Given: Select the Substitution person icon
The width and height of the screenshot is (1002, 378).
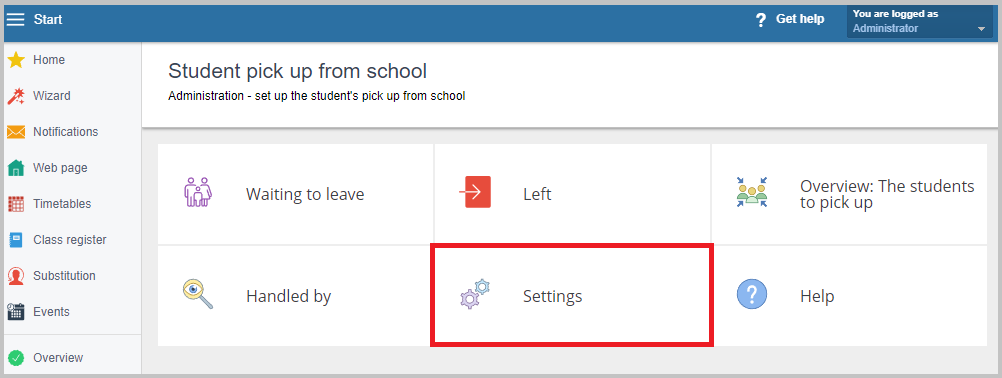Looking at the screenshot, I should (16, 276).
